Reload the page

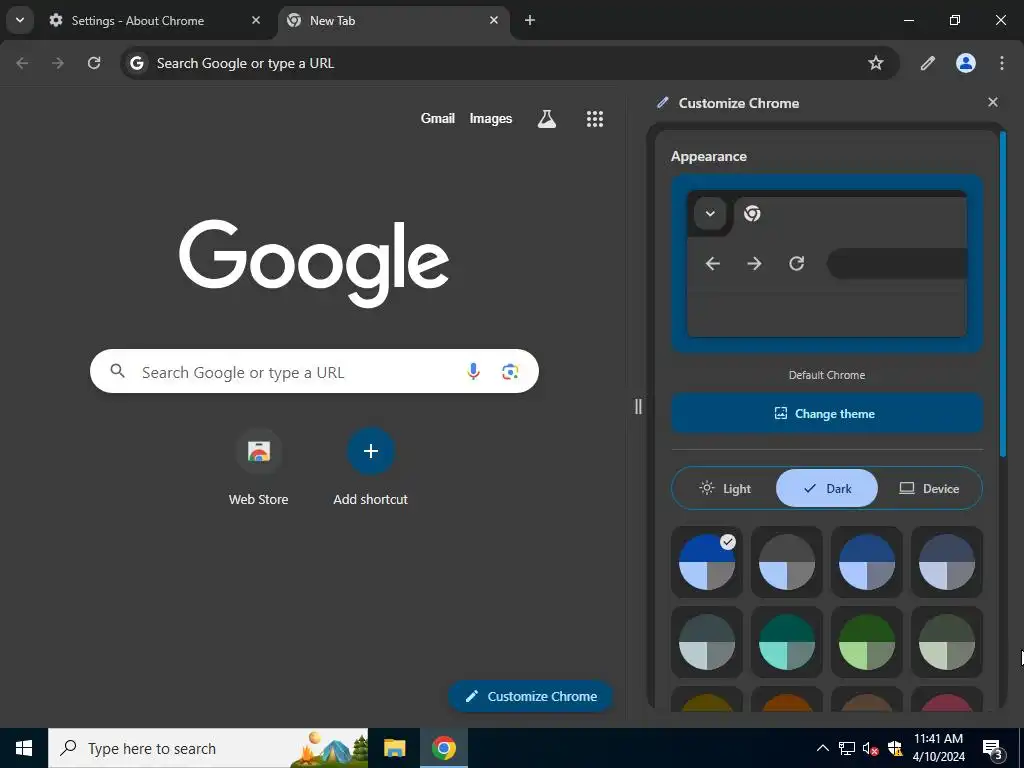(x=94, y=63)
